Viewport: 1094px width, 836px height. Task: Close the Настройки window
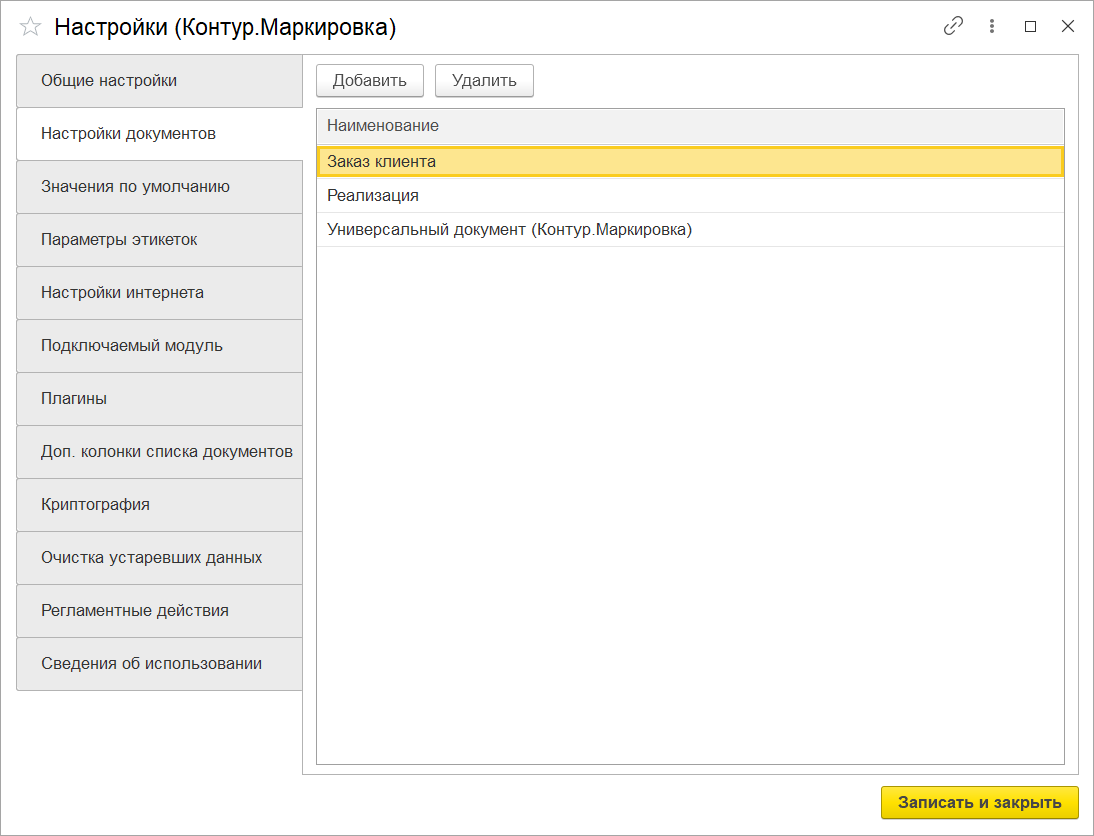(1067, 27)
